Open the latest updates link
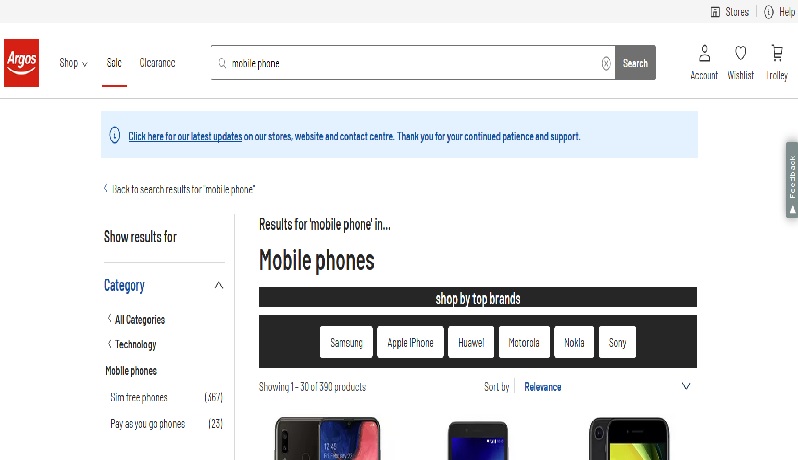798x460 pixels. [x=185, y=136]
